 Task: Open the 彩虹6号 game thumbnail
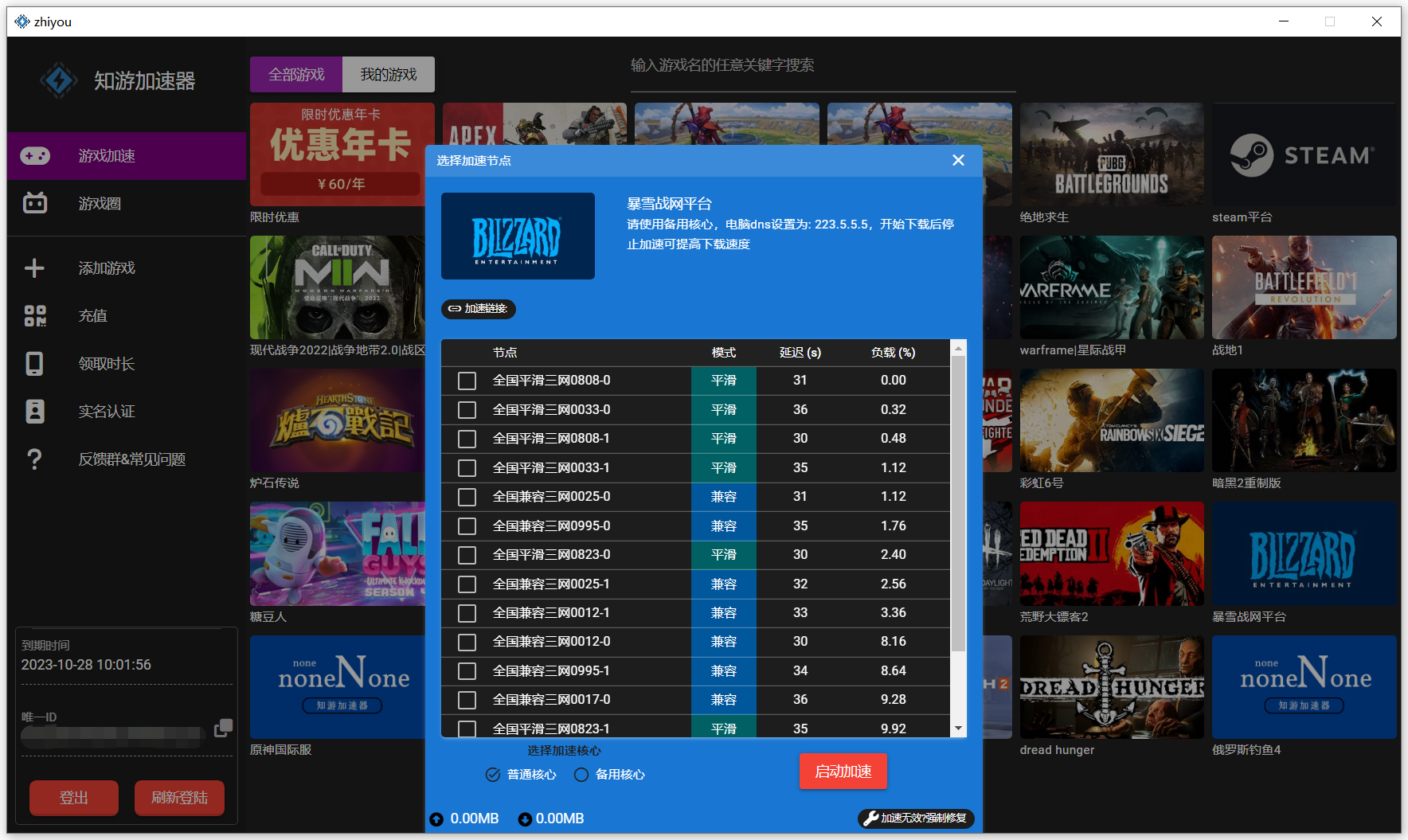click(1112, 420)
